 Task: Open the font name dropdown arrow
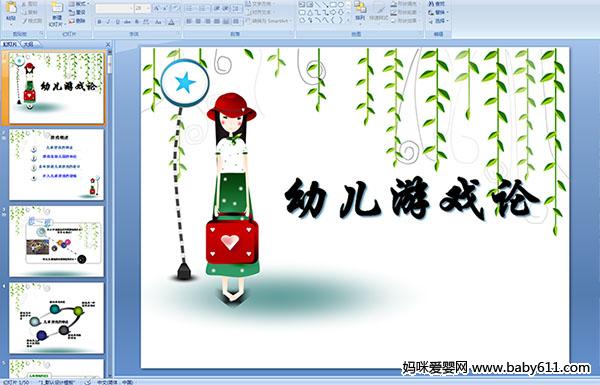point(131,8)
